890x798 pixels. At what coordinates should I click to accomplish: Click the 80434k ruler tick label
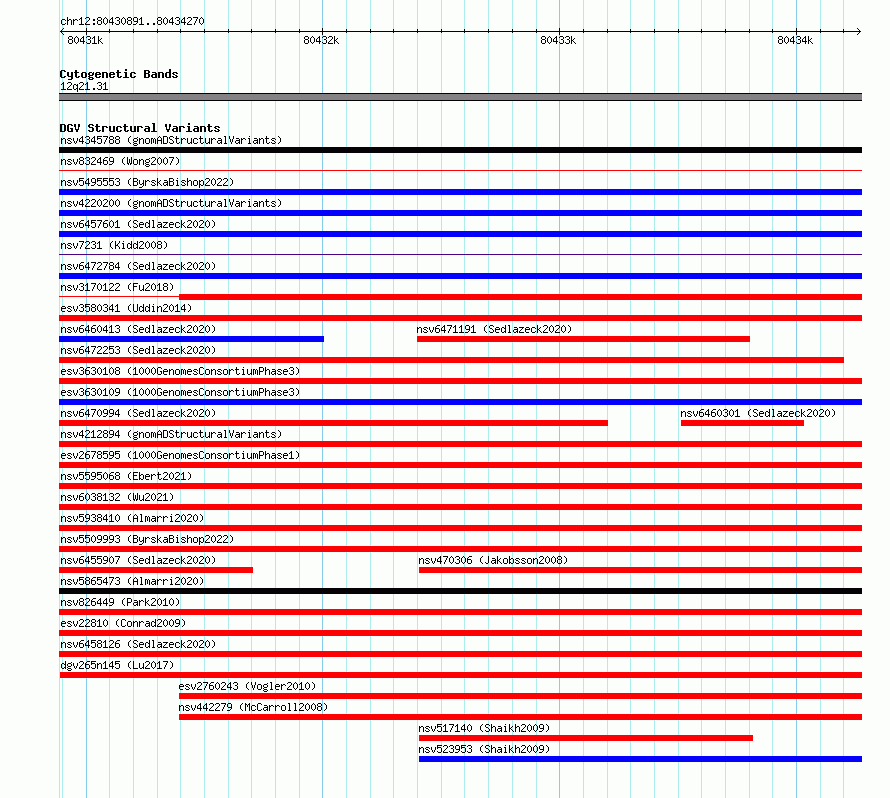(x=795, y=40)
